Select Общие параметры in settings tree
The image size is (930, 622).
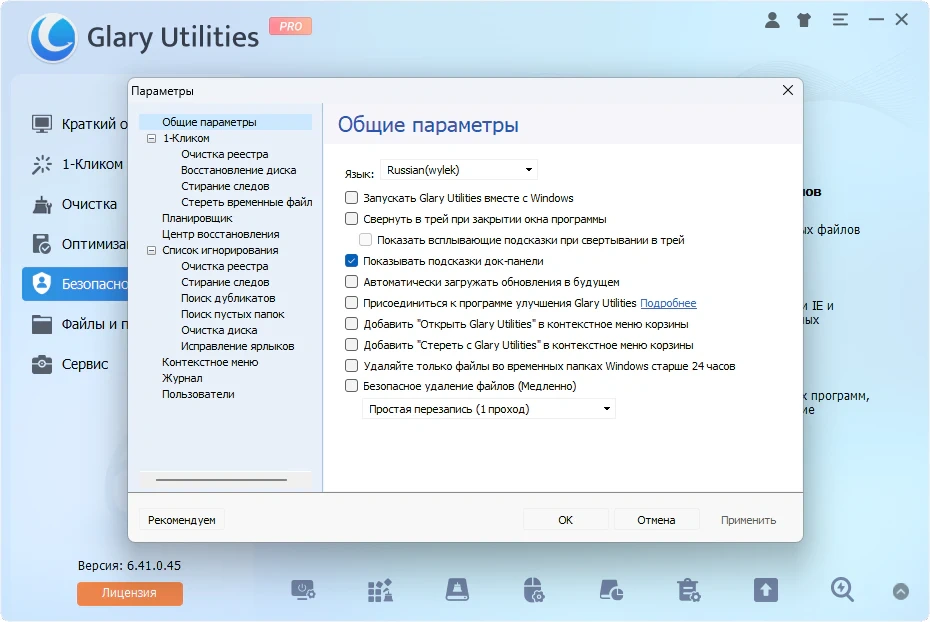209,122
